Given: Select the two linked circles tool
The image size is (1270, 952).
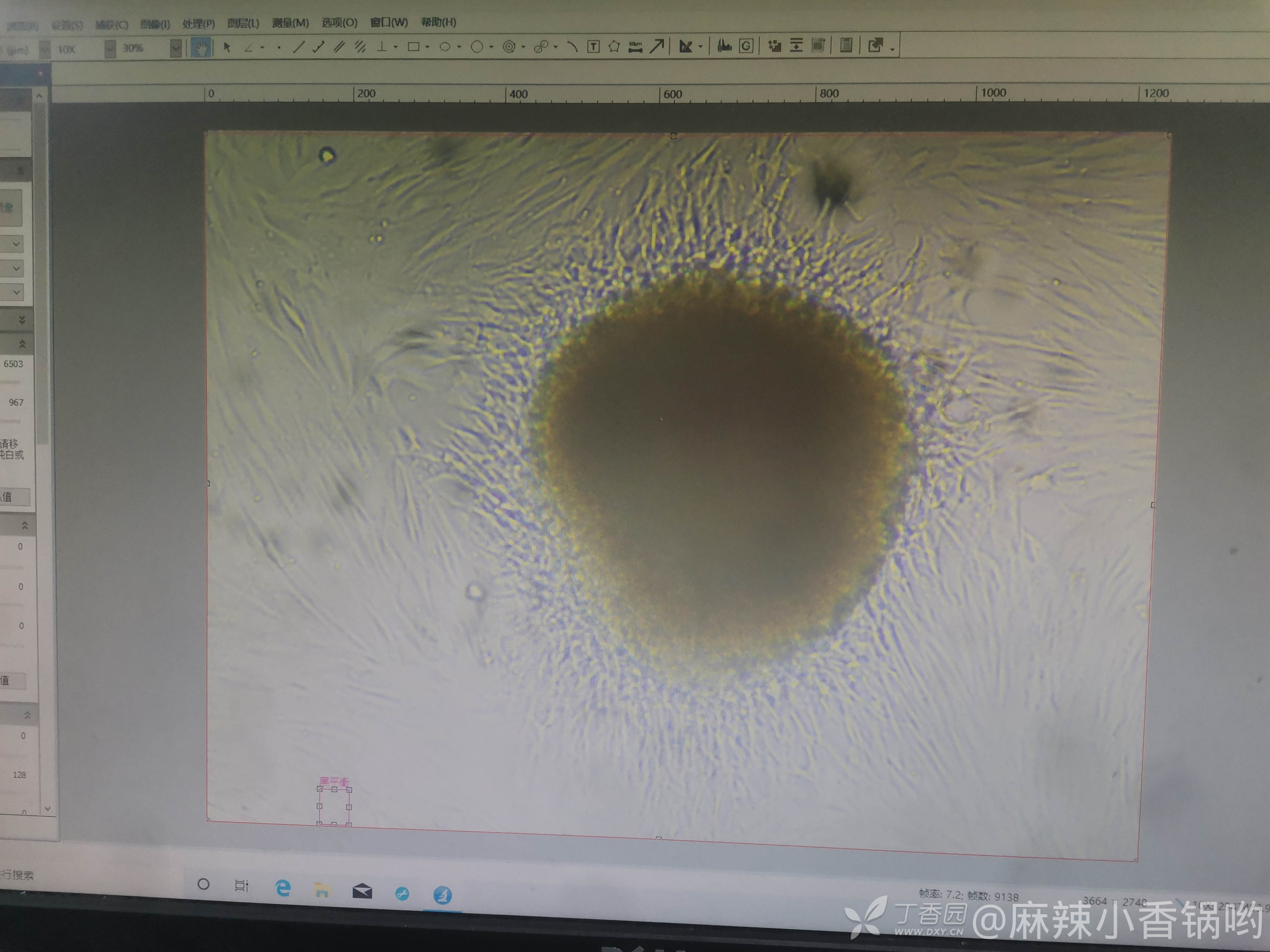Looking at the screenshot, I should click(x=541, y=47).
